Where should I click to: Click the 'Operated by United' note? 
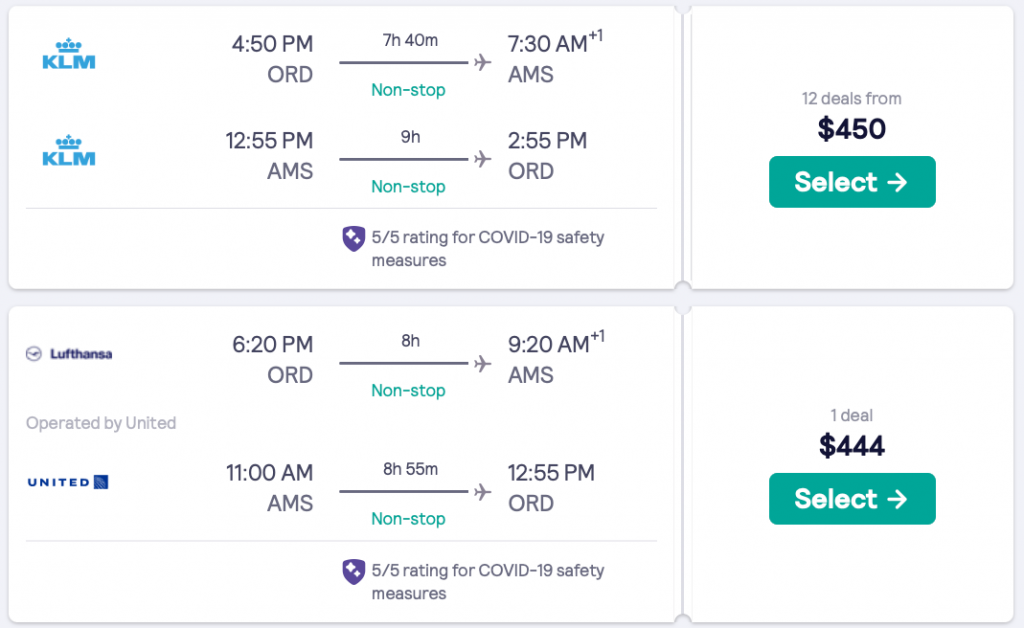click(101, 423)
